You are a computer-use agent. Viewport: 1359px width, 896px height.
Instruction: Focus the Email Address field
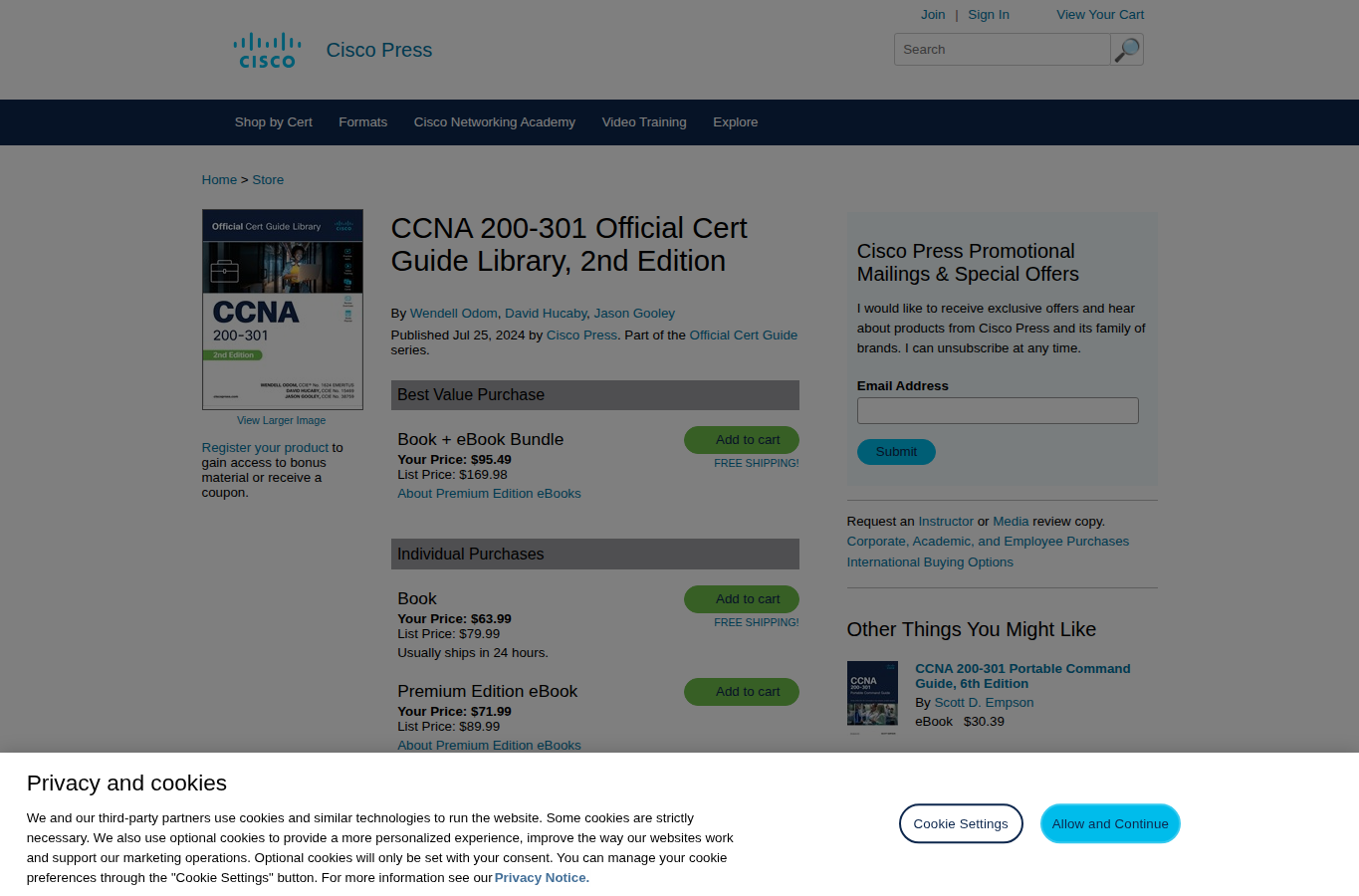point(998,411)
